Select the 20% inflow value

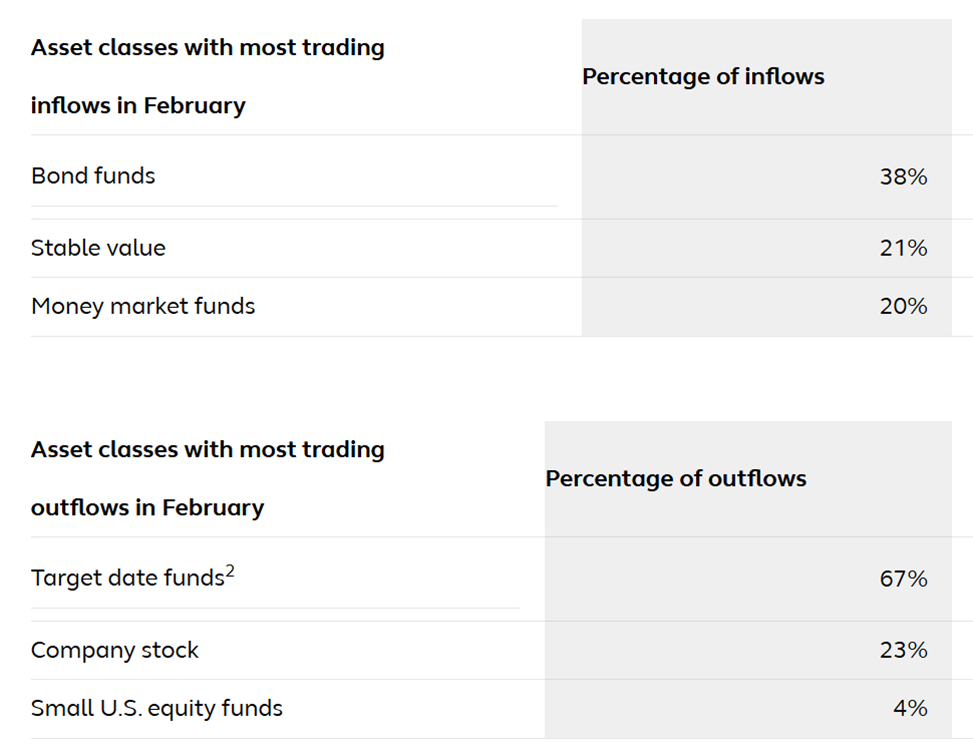(903, 306)
